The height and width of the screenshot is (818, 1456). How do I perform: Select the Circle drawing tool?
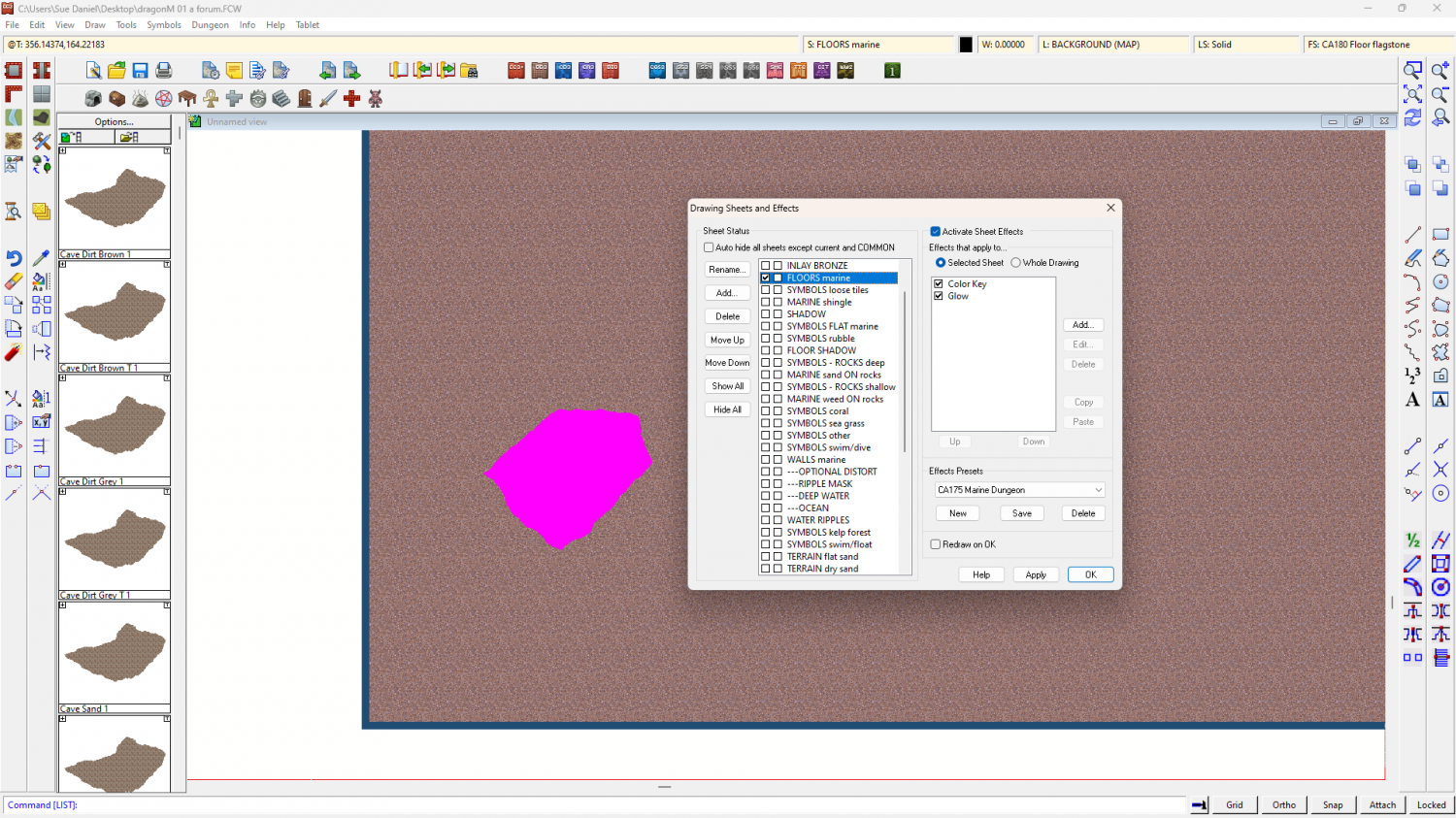(x=1440, y=281)
